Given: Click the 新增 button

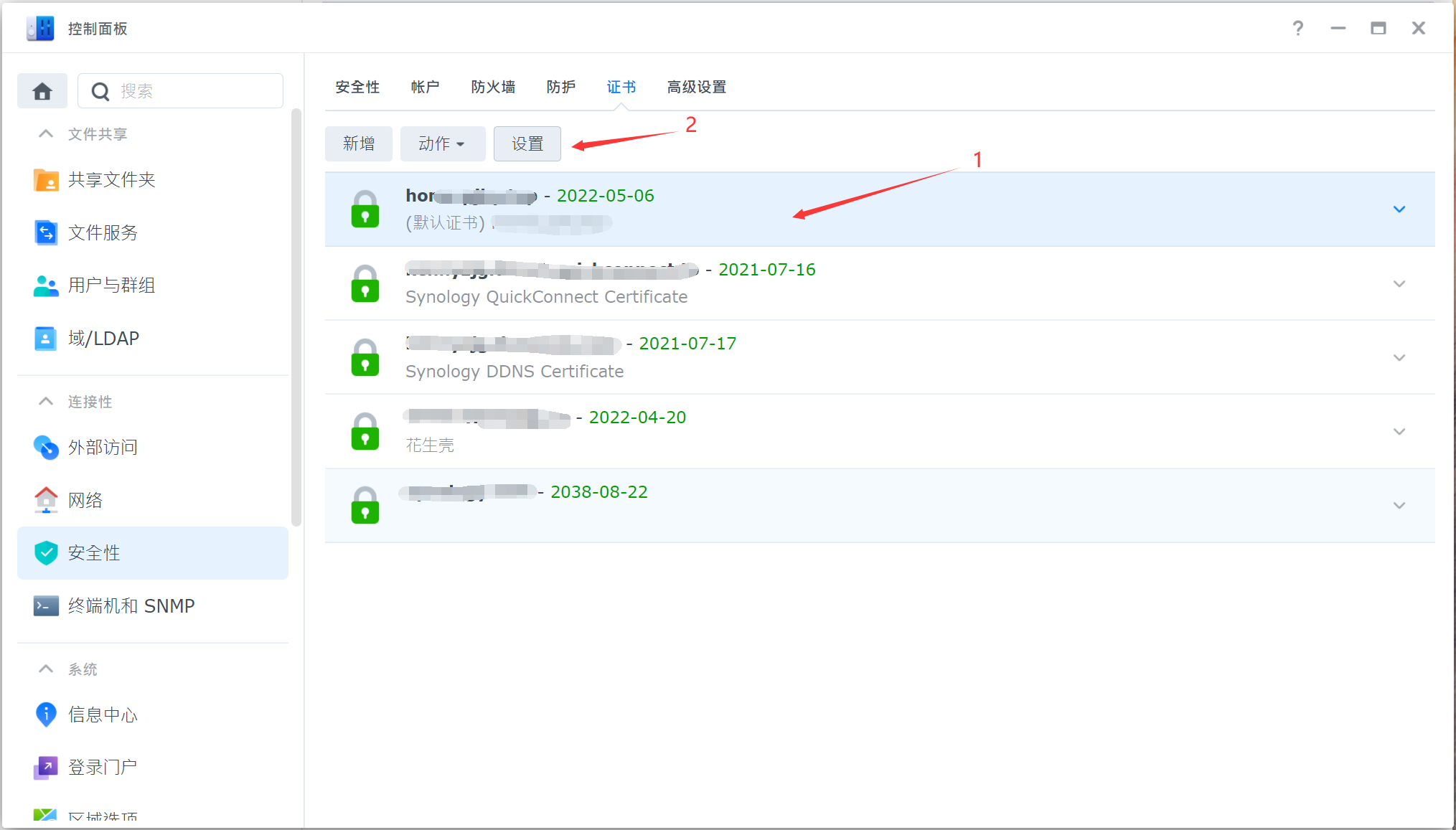Looking at the screenshot, I should [x=359, y=143].
